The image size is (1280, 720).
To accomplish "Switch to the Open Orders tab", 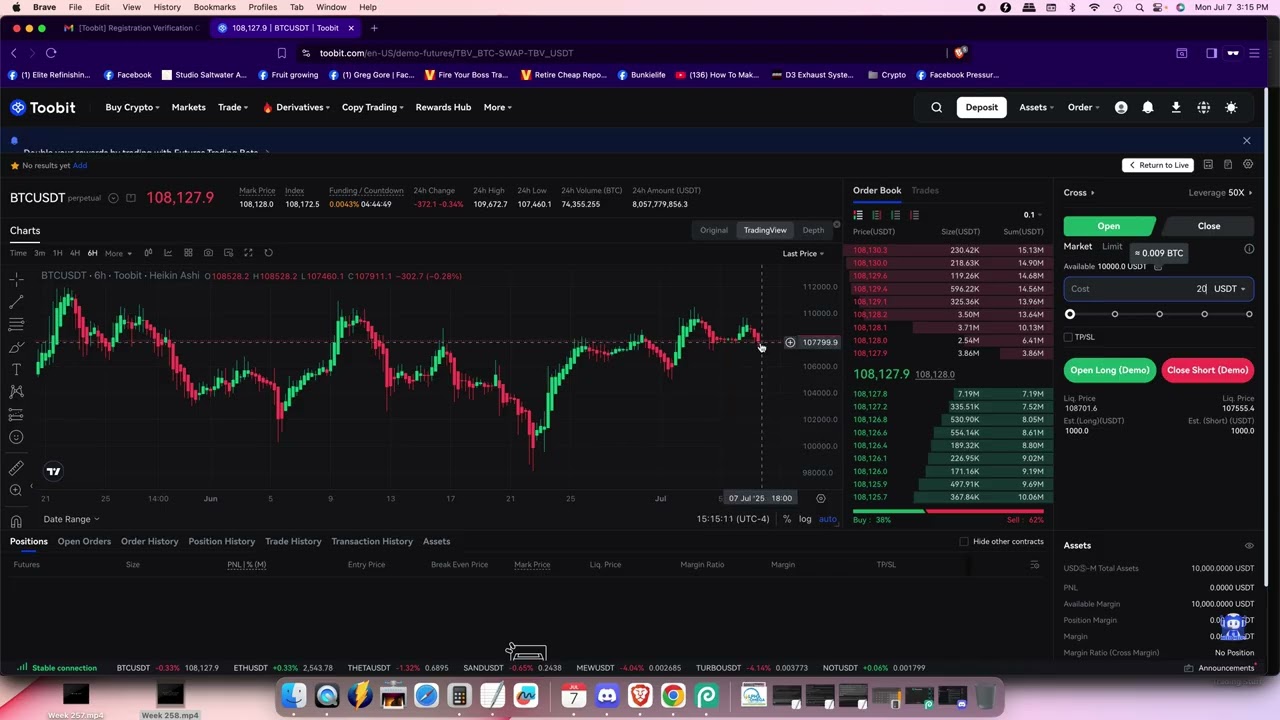I will (x=84, y=541).
